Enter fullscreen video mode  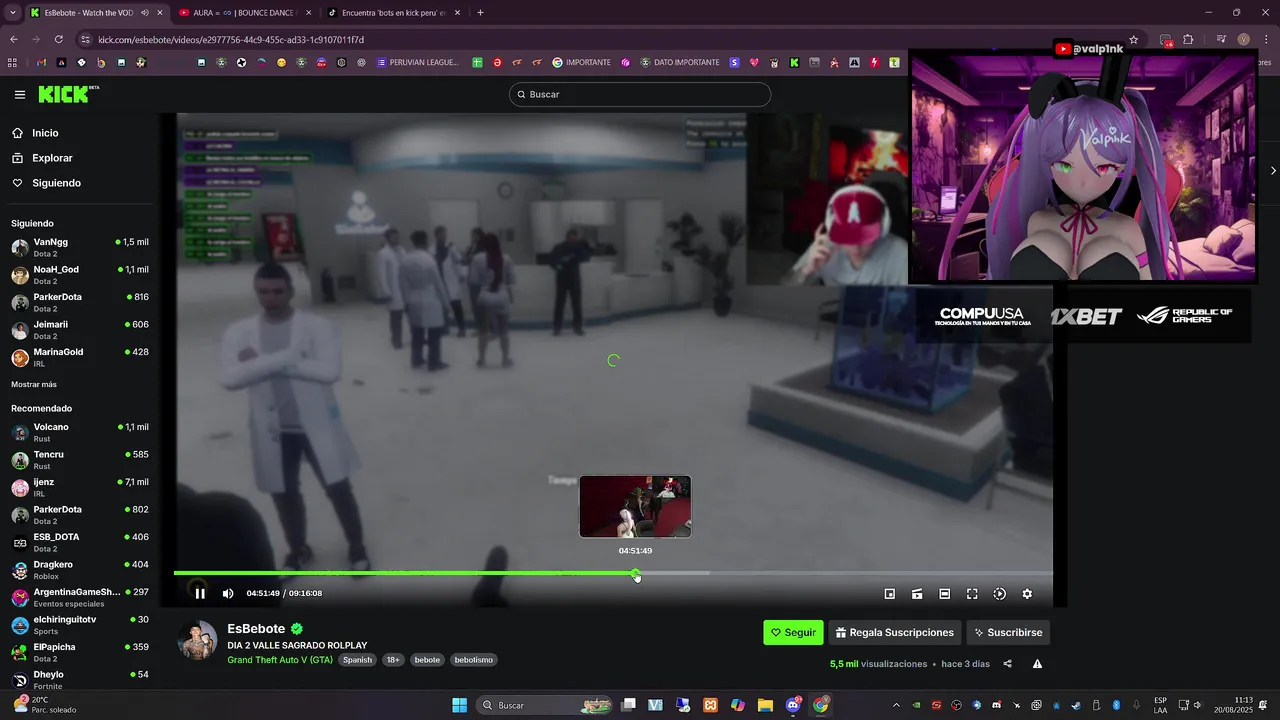point(972,594)
